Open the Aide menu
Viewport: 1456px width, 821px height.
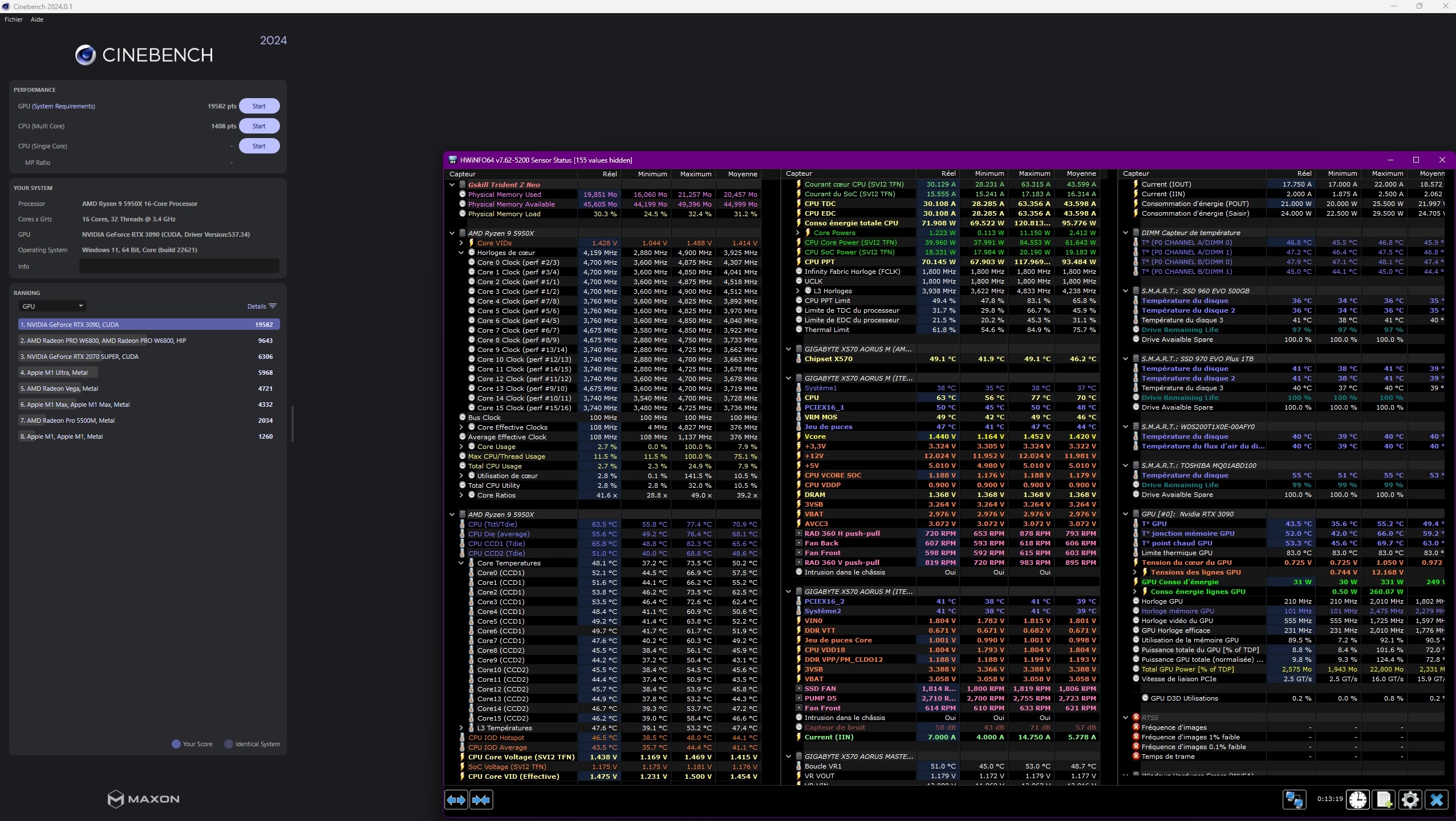click(37, 19)
